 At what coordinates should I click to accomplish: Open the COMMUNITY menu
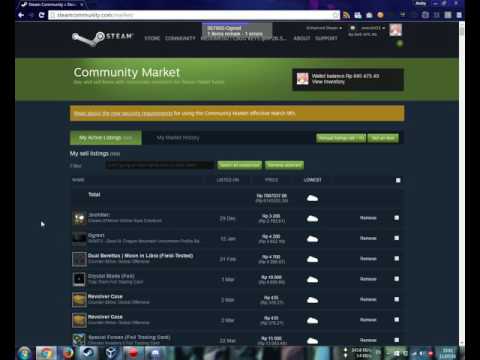coord(180,38)
